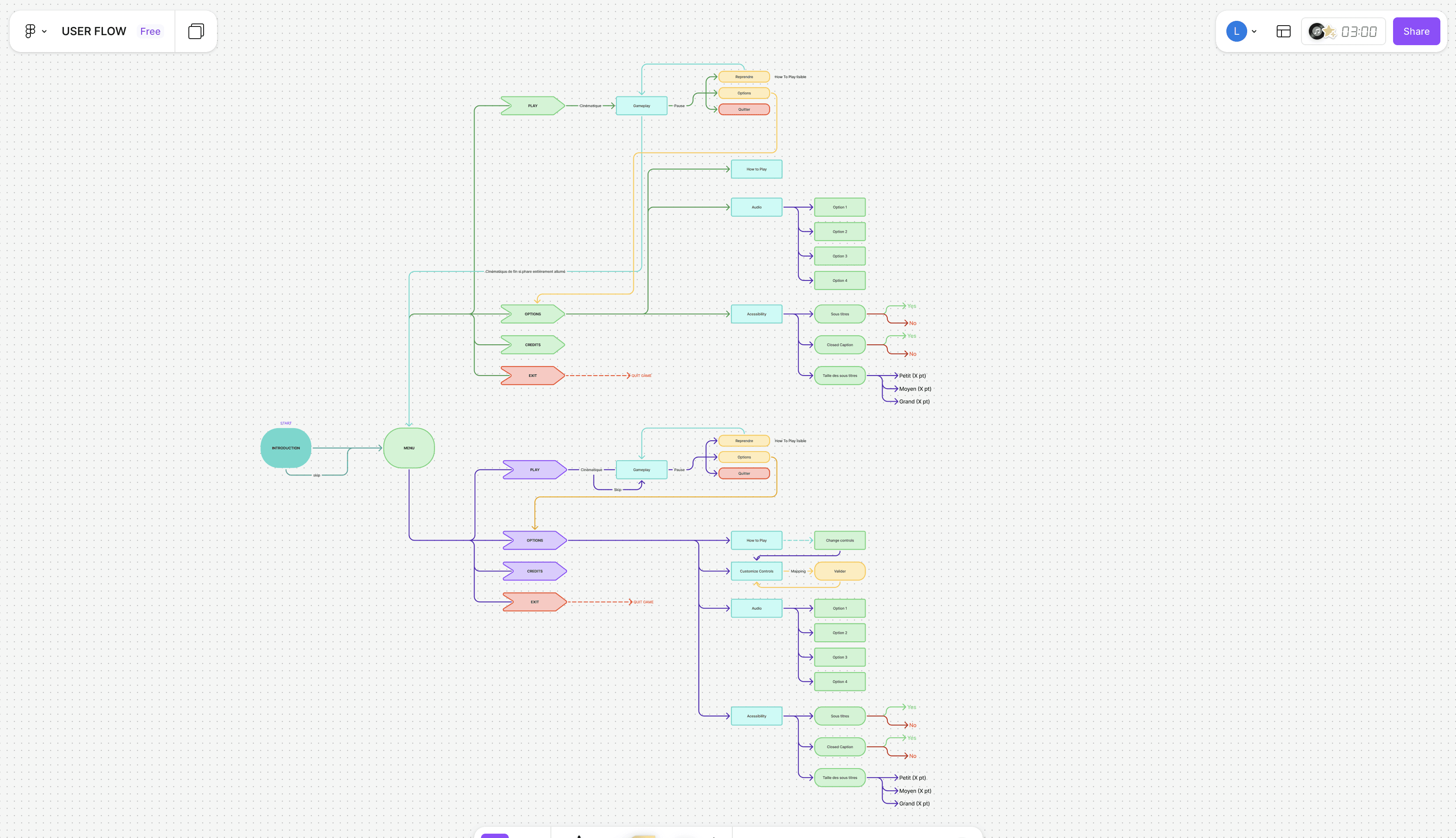The height and width of the screenshot is (838, 1456).
Task: Click the vinyl music record icon
Action: (1316, 31)
